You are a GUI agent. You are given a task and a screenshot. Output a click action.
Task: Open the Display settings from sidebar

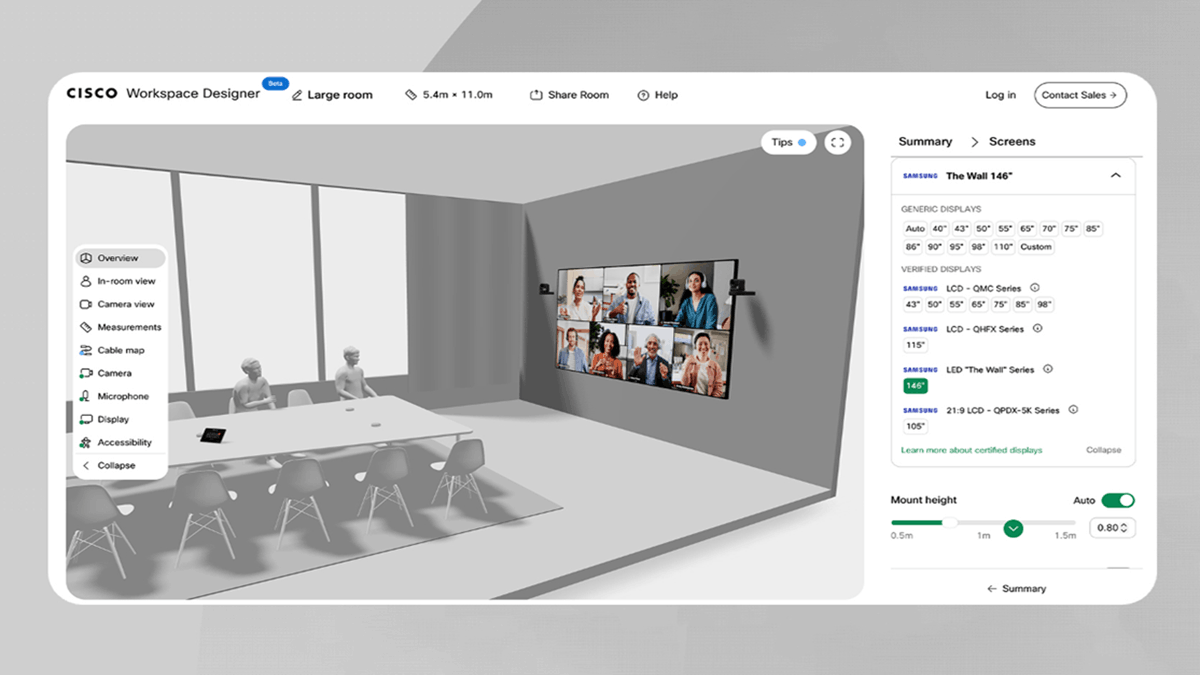coord(114,419)
